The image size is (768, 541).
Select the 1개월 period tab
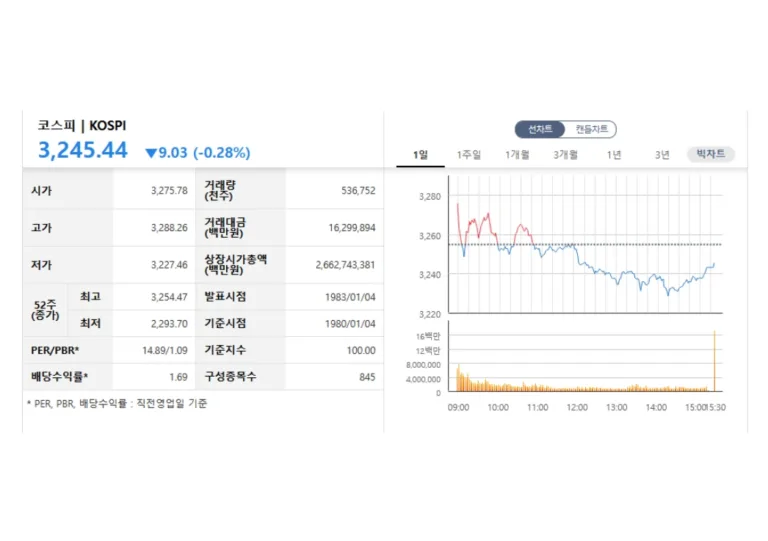[517, 155]
